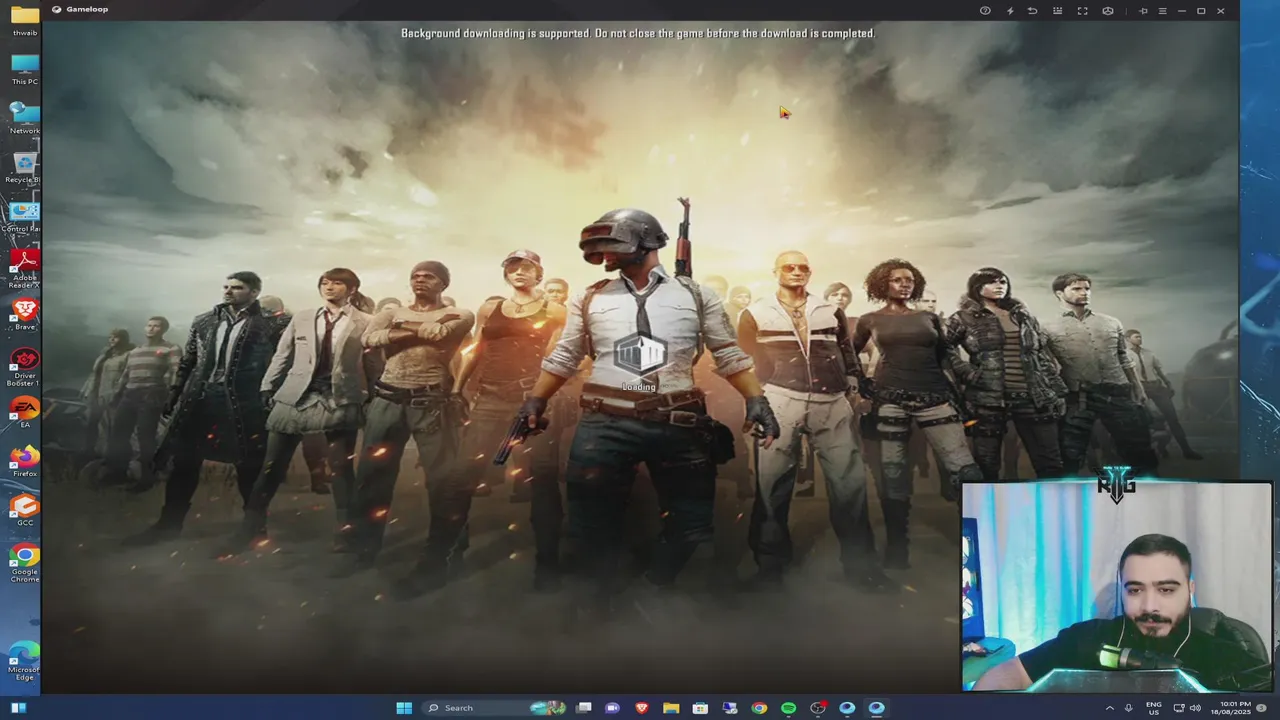Image resolution: width=1280 pixels, height=720 pixels.
Task: Select the Adobe Reader X desktop icon
Action: pos(24,268)
